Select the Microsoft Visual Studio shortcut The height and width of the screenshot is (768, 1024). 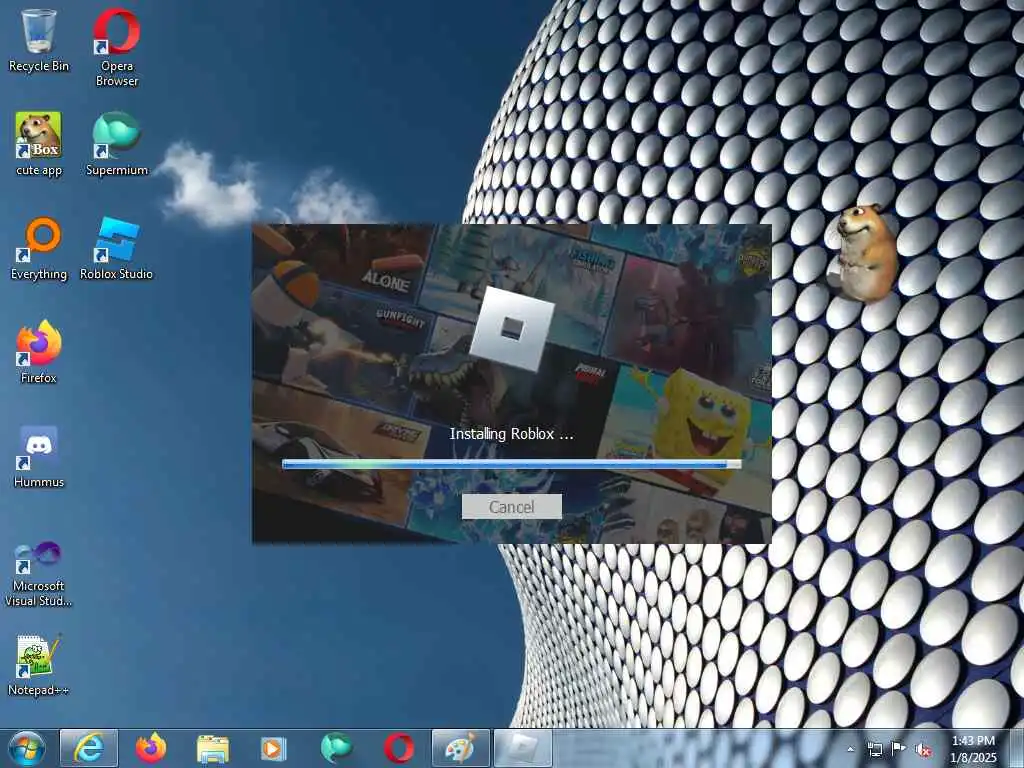coord(39,574)
